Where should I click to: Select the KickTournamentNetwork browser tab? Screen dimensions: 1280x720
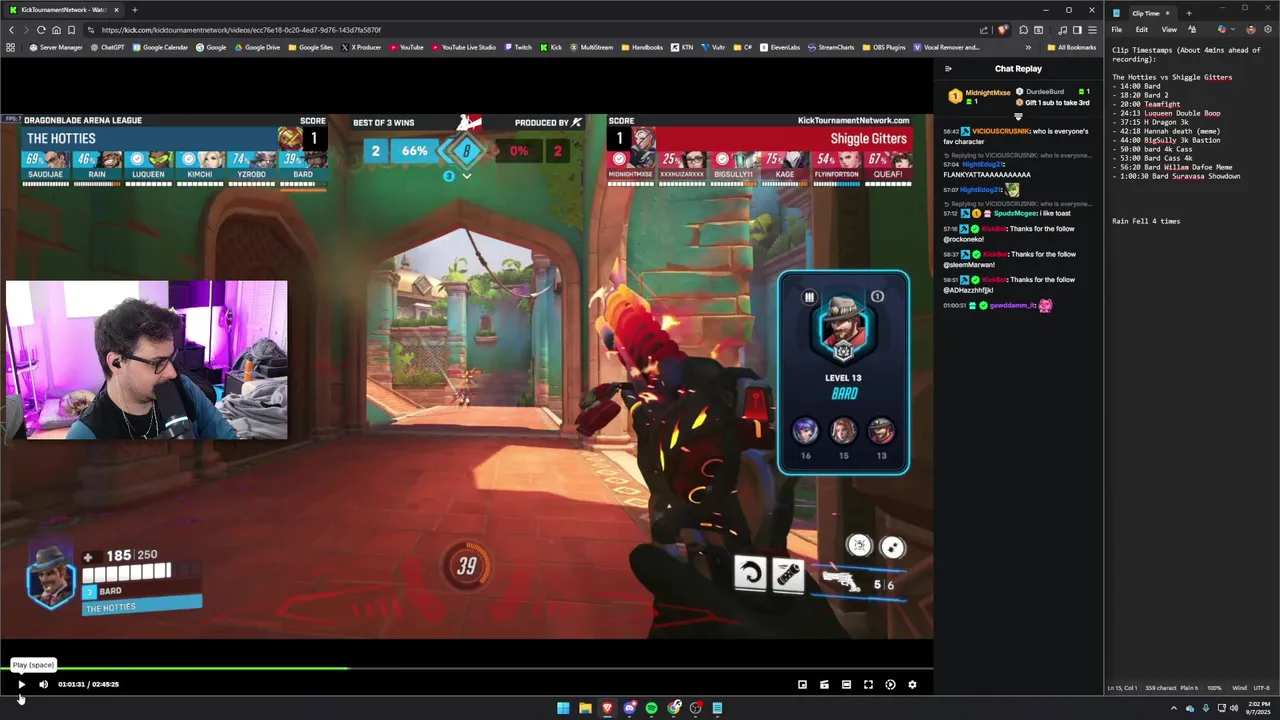[x=63, y=10]
